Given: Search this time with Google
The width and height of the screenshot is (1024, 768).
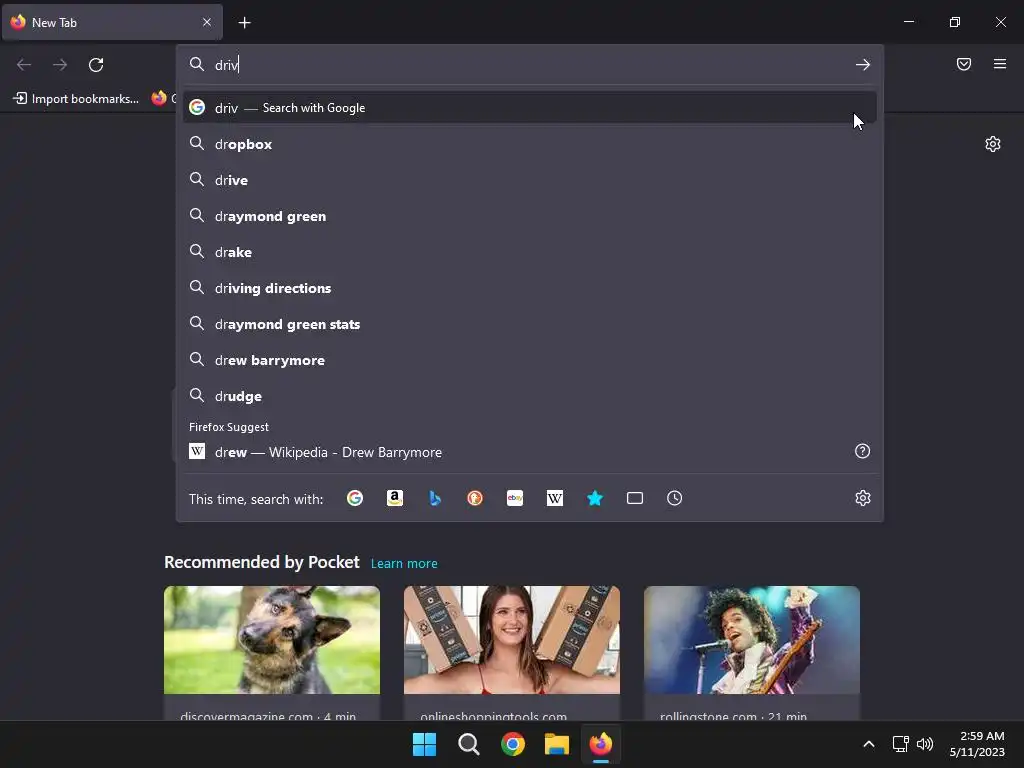Looking at the screenshot, I should point(355,498).
